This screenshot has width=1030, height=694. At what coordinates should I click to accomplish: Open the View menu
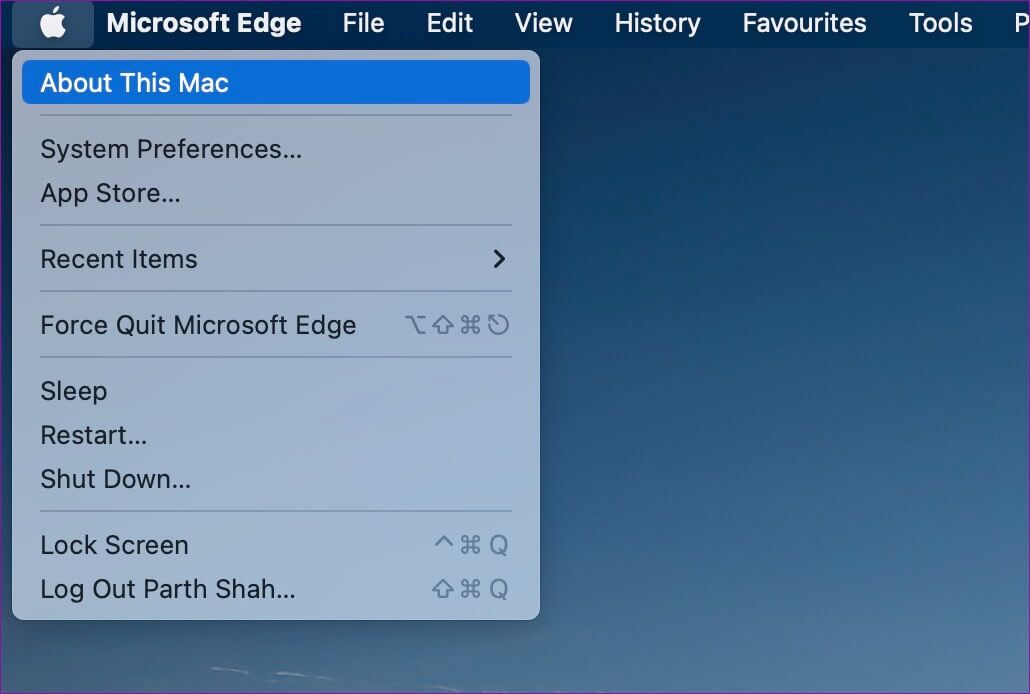coord(543,23)
